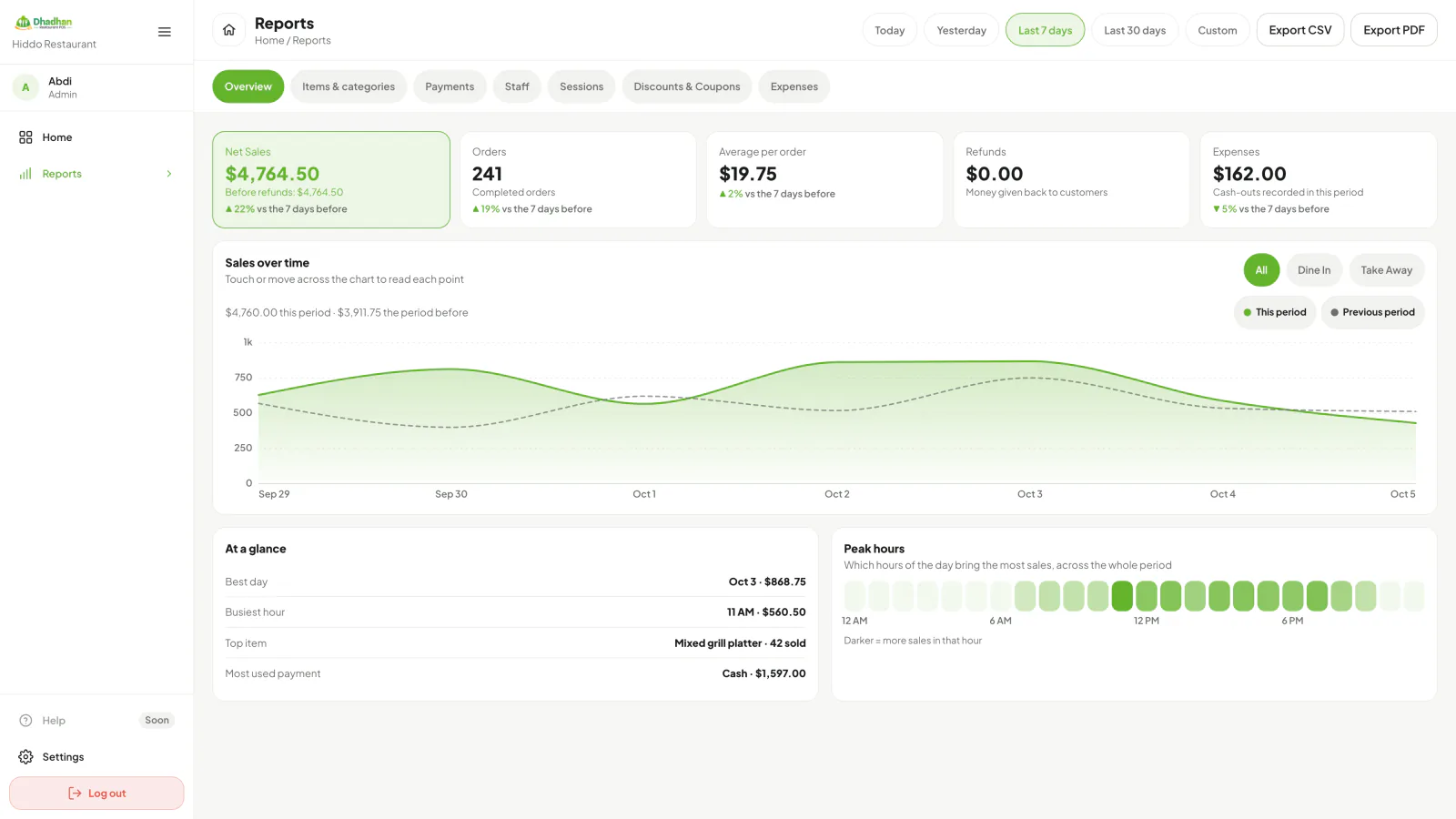Click the 'Cash · $1,597.00' payment value
The width and height of the screenshot is (1456, 819).
pyautogui.click(x=763, y=674)
